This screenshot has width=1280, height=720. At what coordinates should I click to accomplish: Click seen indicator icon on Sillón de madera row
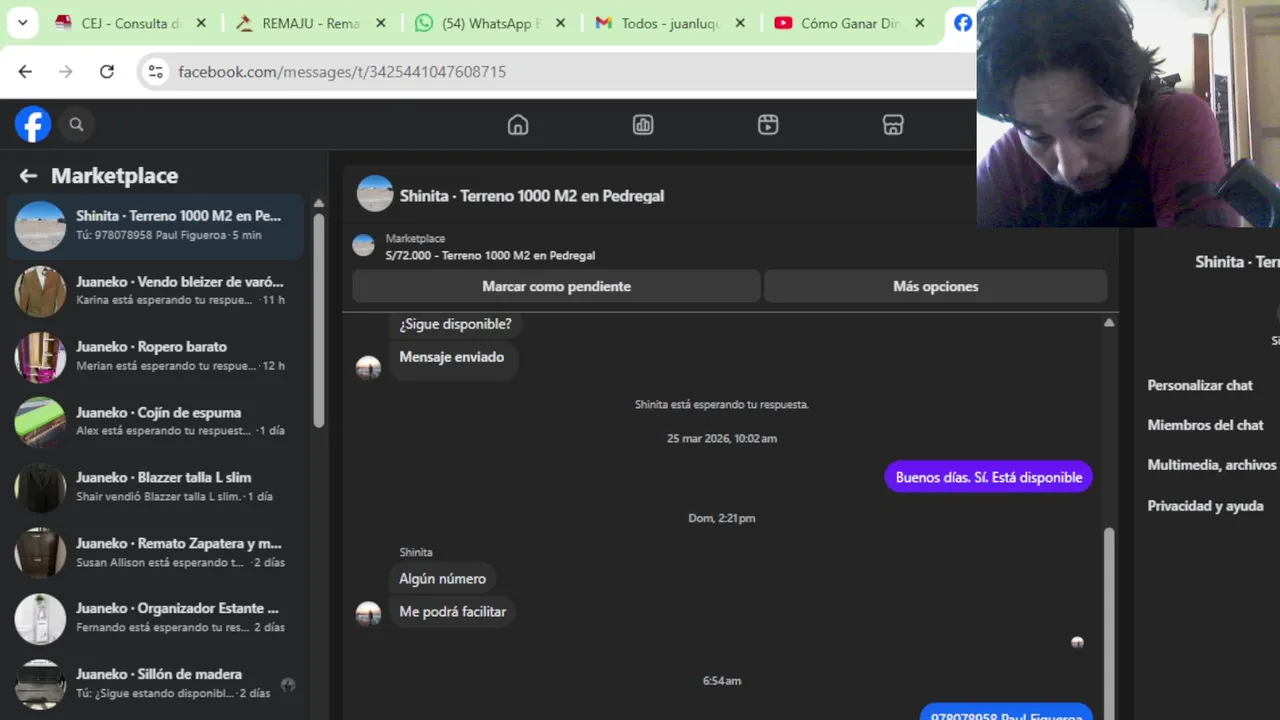(x=288, y=685)
